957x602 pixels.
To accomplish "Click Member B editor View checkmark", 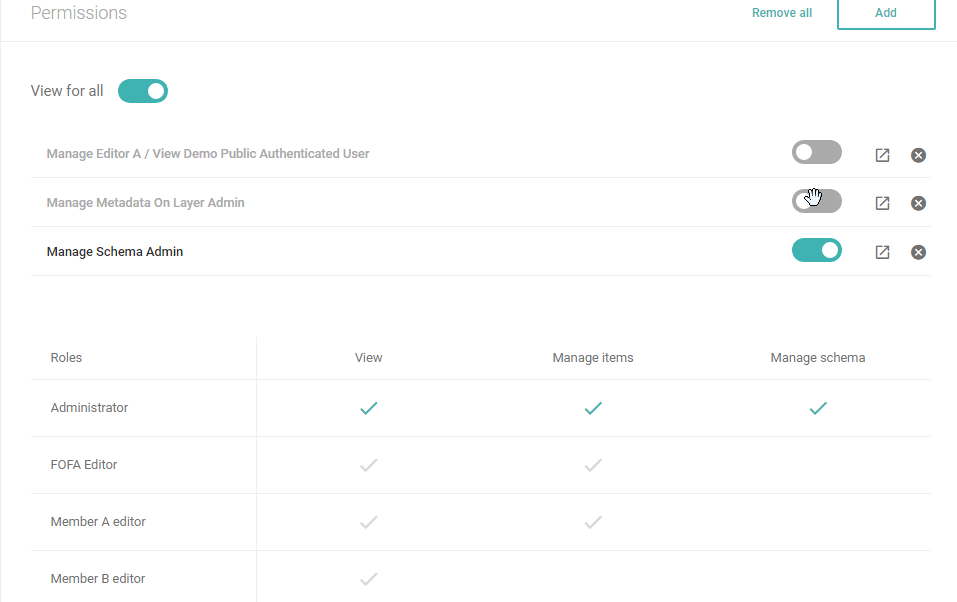I will pyautogui.click(x=369, y=579).
